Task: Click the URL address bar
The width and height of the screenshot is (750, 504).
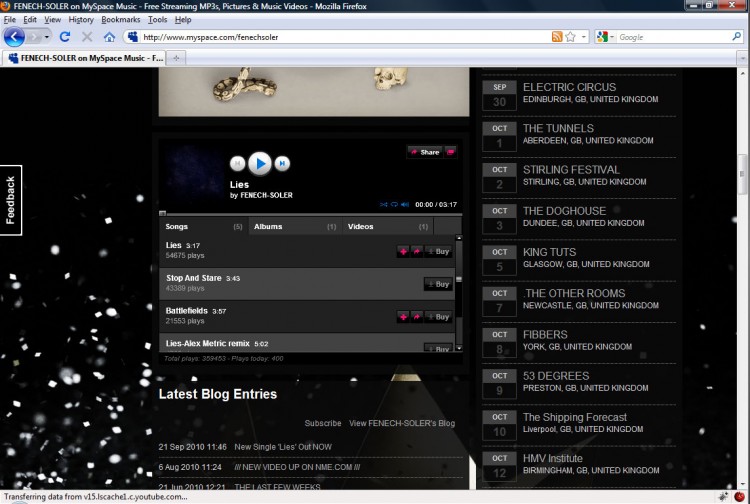Action: [344, 37]
